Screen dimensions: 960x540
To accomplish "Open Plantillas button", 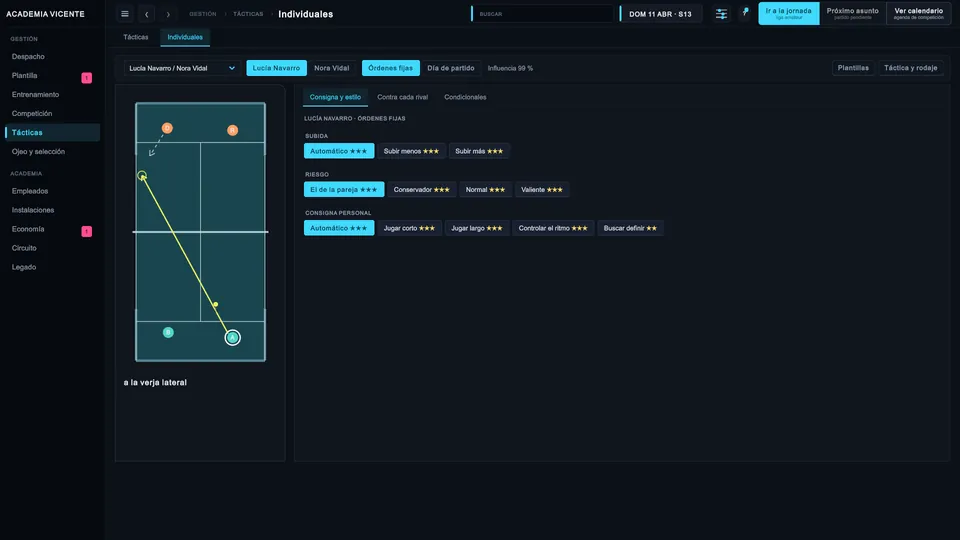I will pos(853,68).
